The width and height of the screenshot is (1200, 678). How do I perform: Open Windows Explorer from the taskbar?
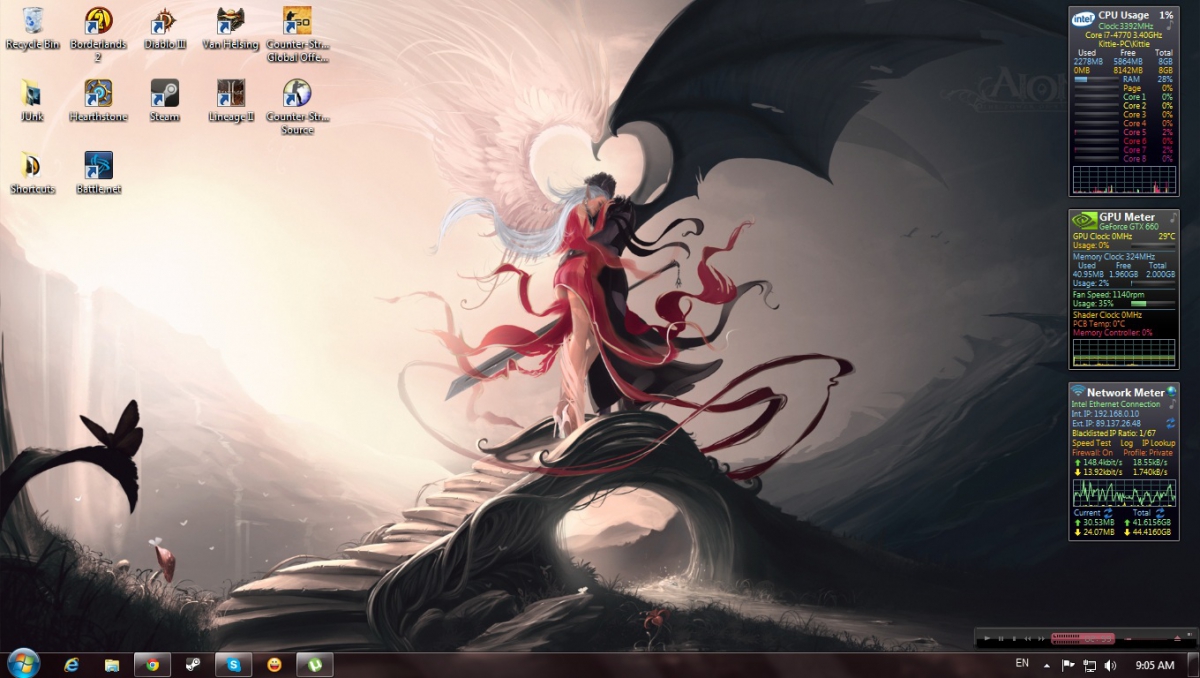point(112,664)
